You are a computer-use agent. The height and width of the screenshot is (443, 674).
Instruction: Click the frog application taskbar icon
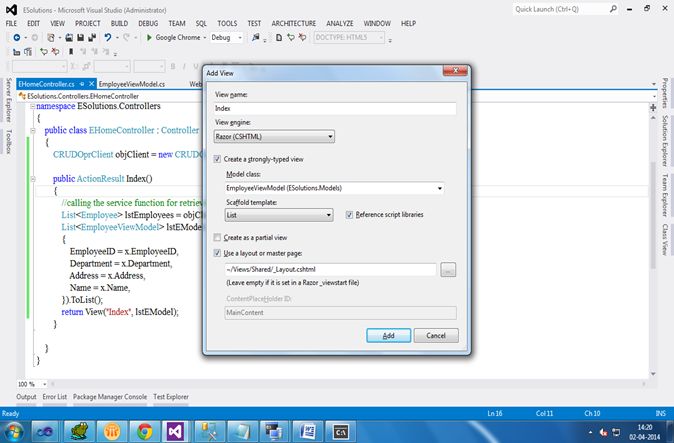pos(80,431)
